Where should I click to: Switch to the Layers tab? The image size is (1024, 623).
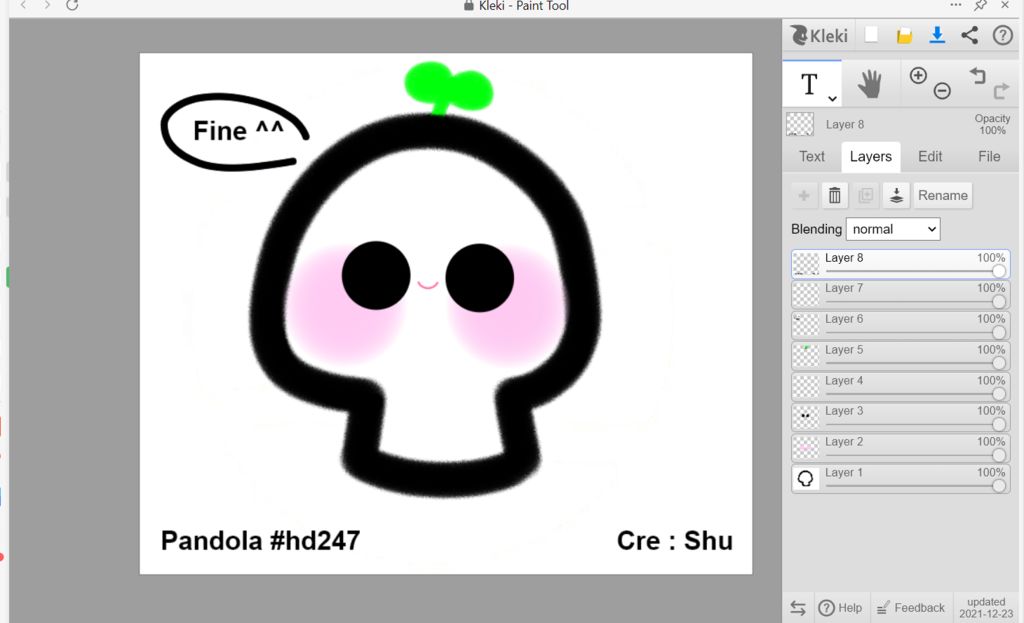pos(871,157)
